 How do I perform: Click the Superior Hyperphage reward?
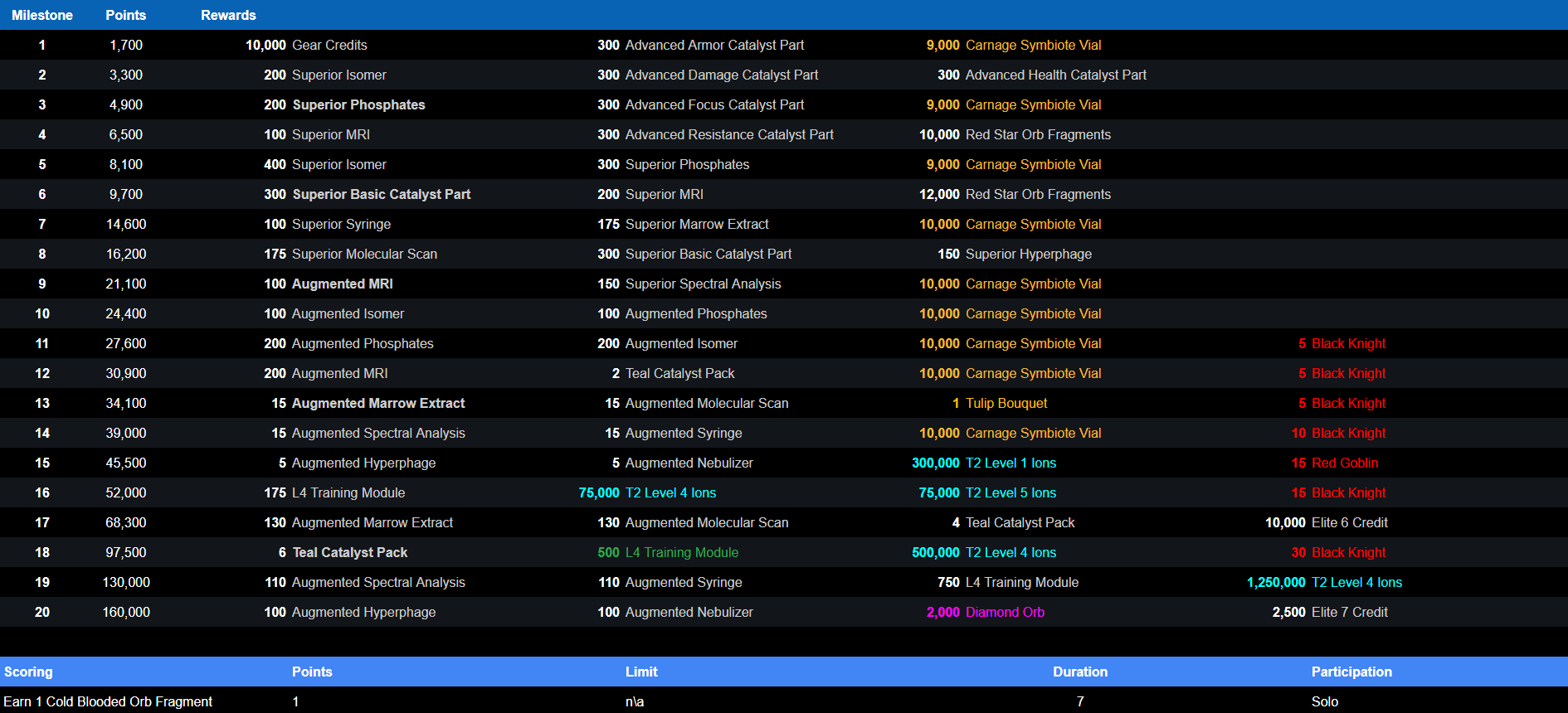coord(1028,254)
